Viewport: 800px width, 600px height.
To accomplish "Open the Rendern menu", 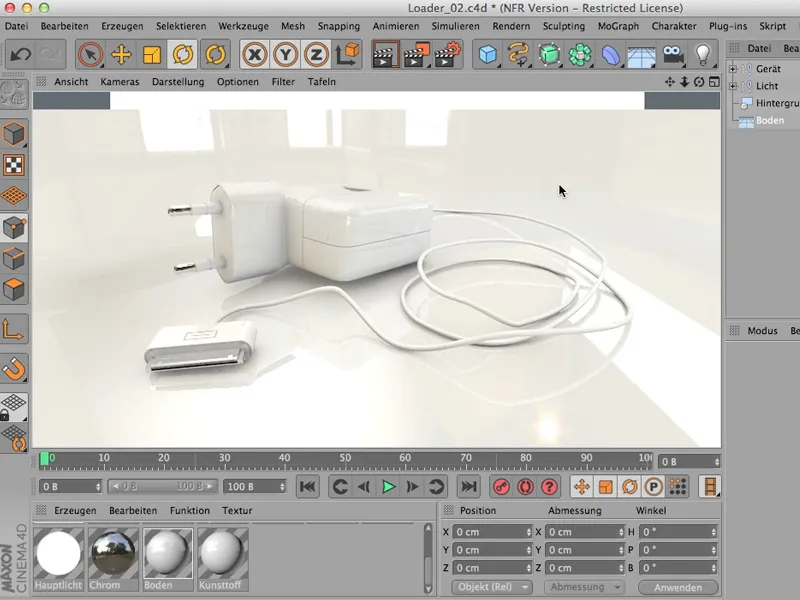I will 511,26.
